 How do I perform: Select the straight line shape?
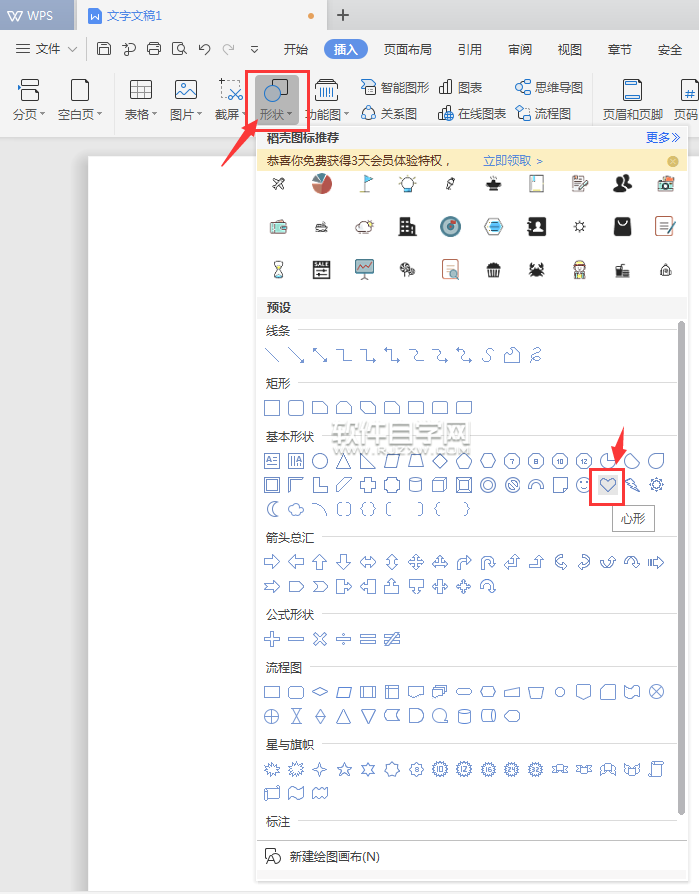[272, 355]
